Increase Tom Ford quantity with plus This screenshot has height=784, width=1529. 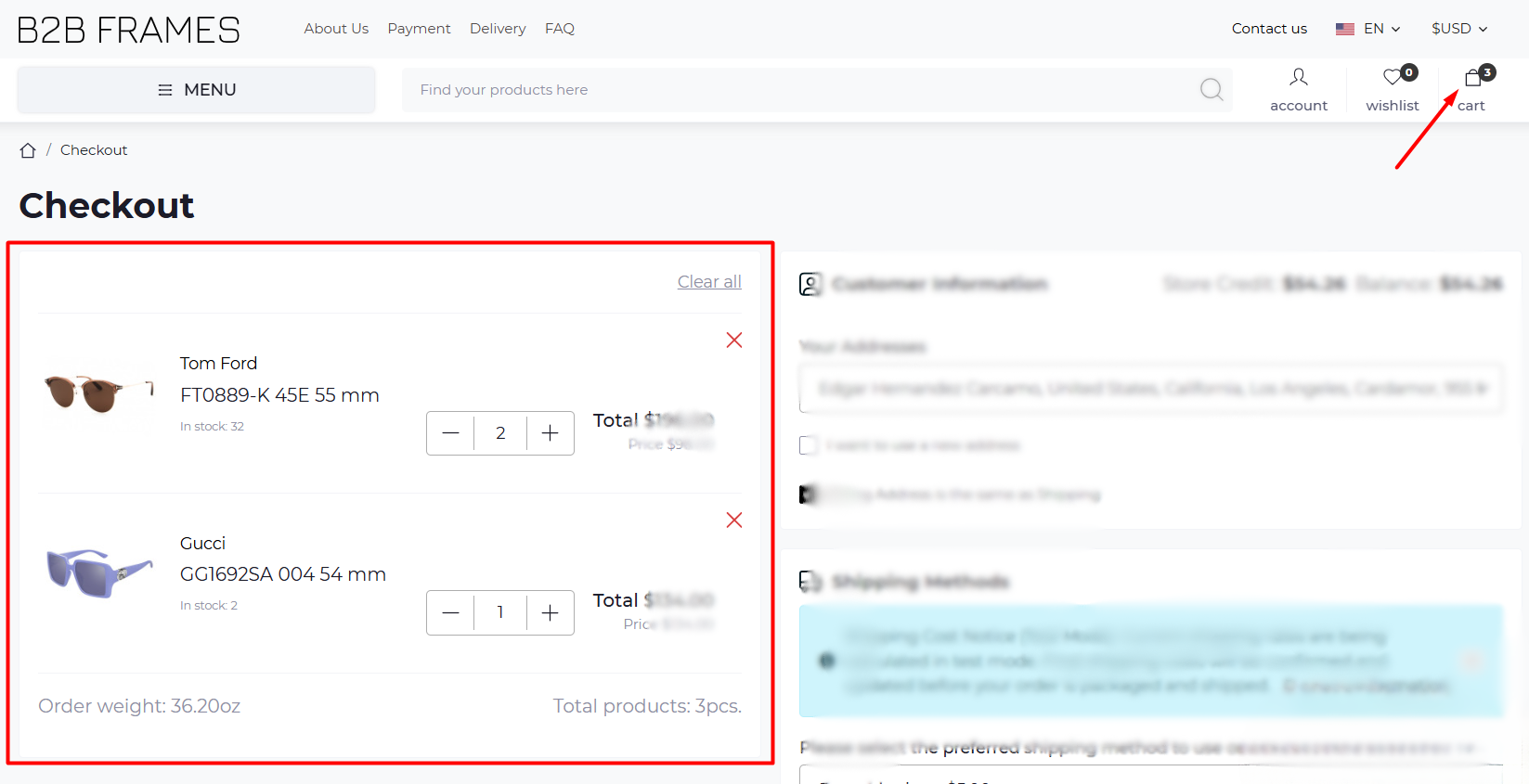[x=551, y=433]
